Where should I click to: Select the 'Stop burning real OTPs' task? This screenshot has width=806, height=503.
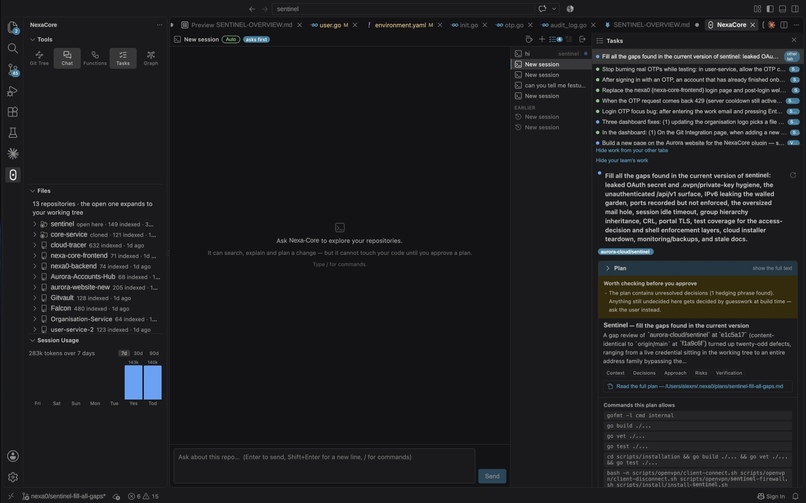coord(697,69)
